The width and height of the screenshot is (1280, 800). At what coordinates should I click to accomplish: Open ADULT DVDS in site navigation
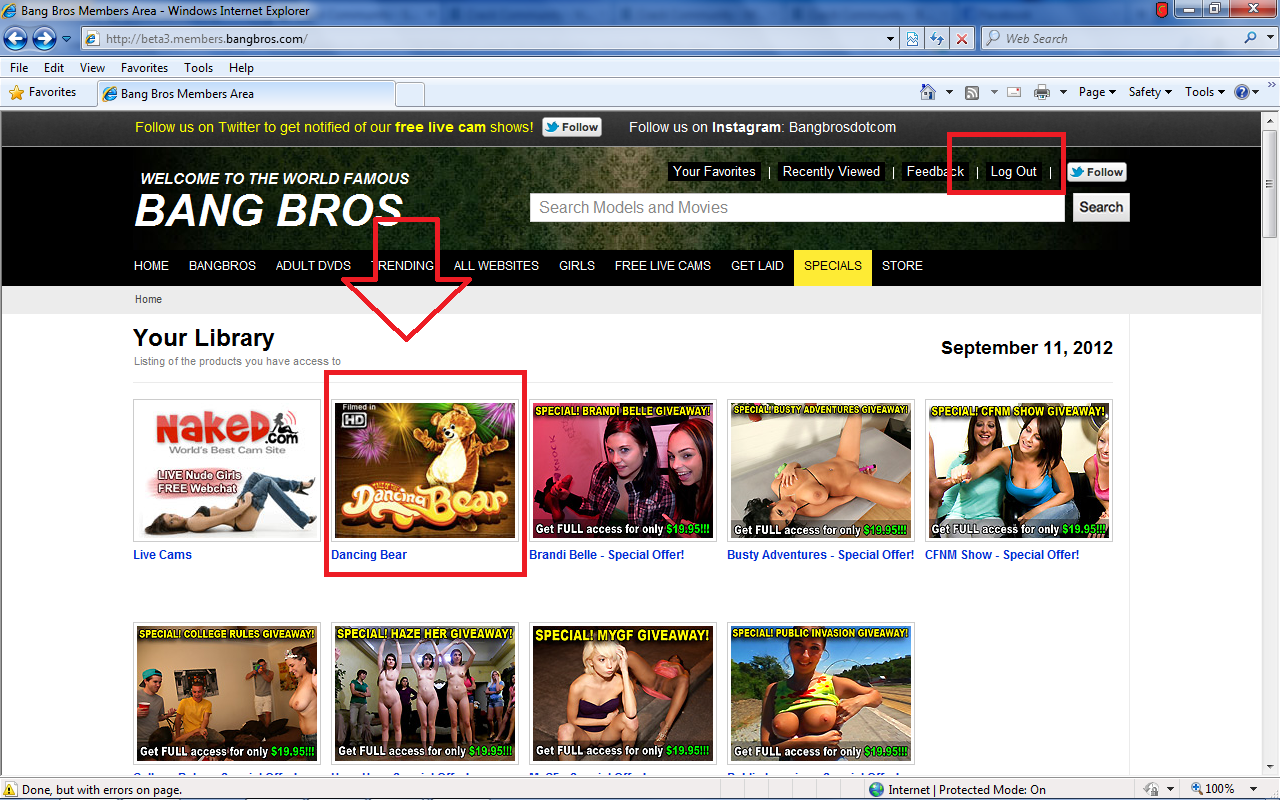313,266
